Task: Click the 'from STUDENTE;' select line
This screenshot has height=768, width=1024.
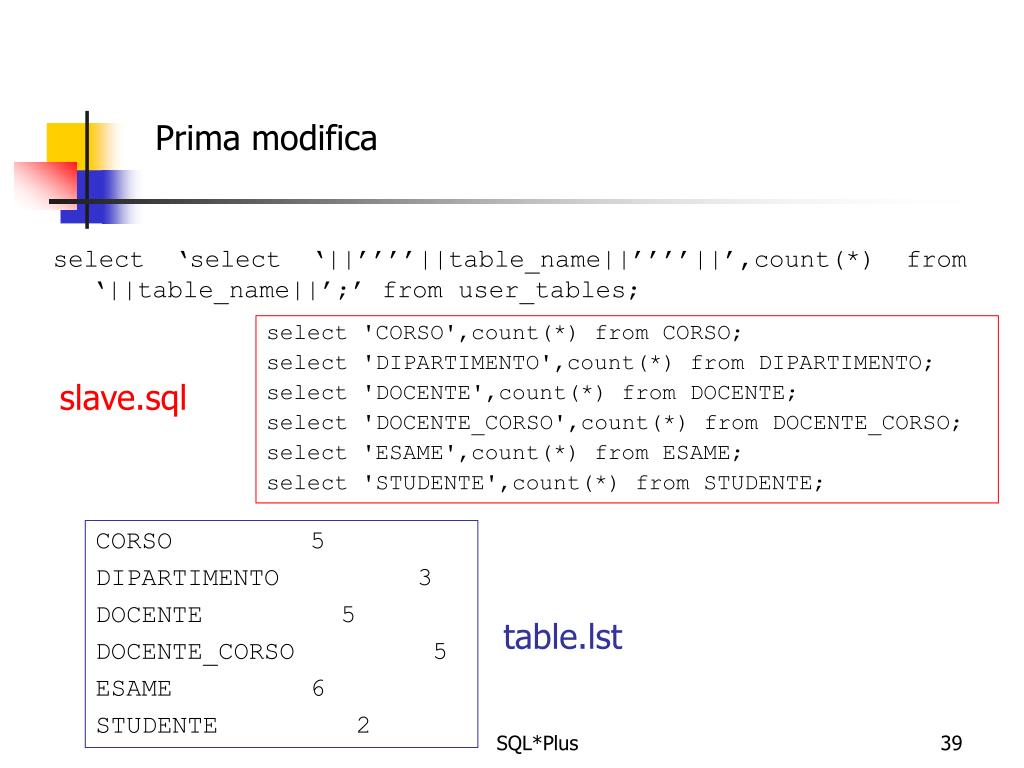Action: [545, 483]
